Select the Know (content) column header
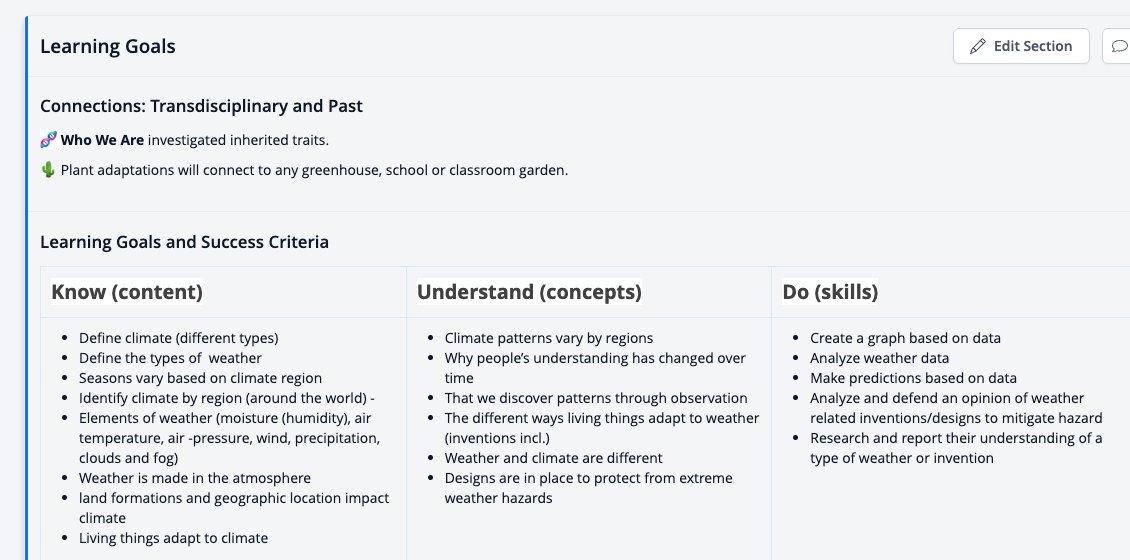Viewport: 1130px width, 560px height. (127, 292)
